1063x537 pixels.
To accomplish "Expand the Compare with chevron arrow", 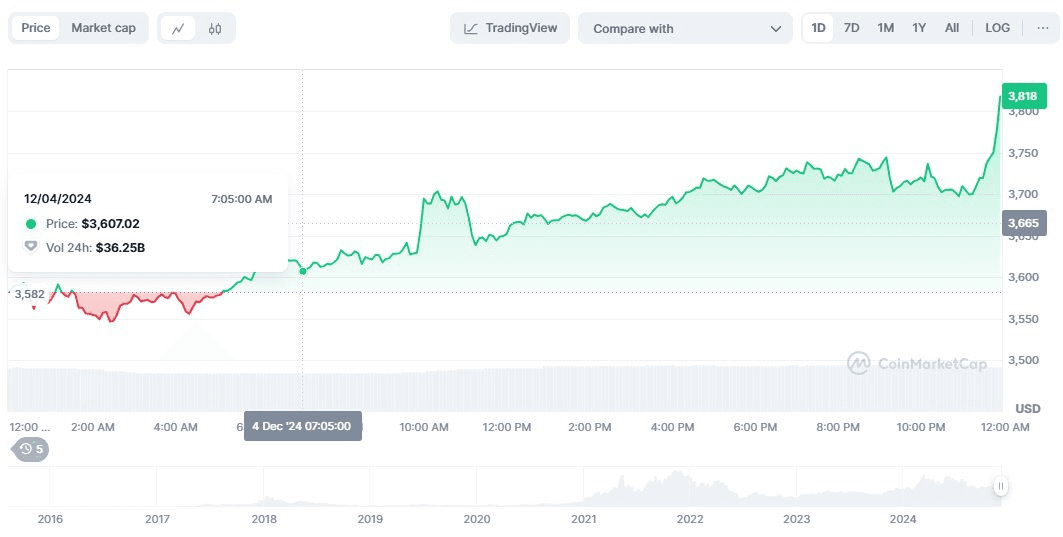I will tap(776, 29).
